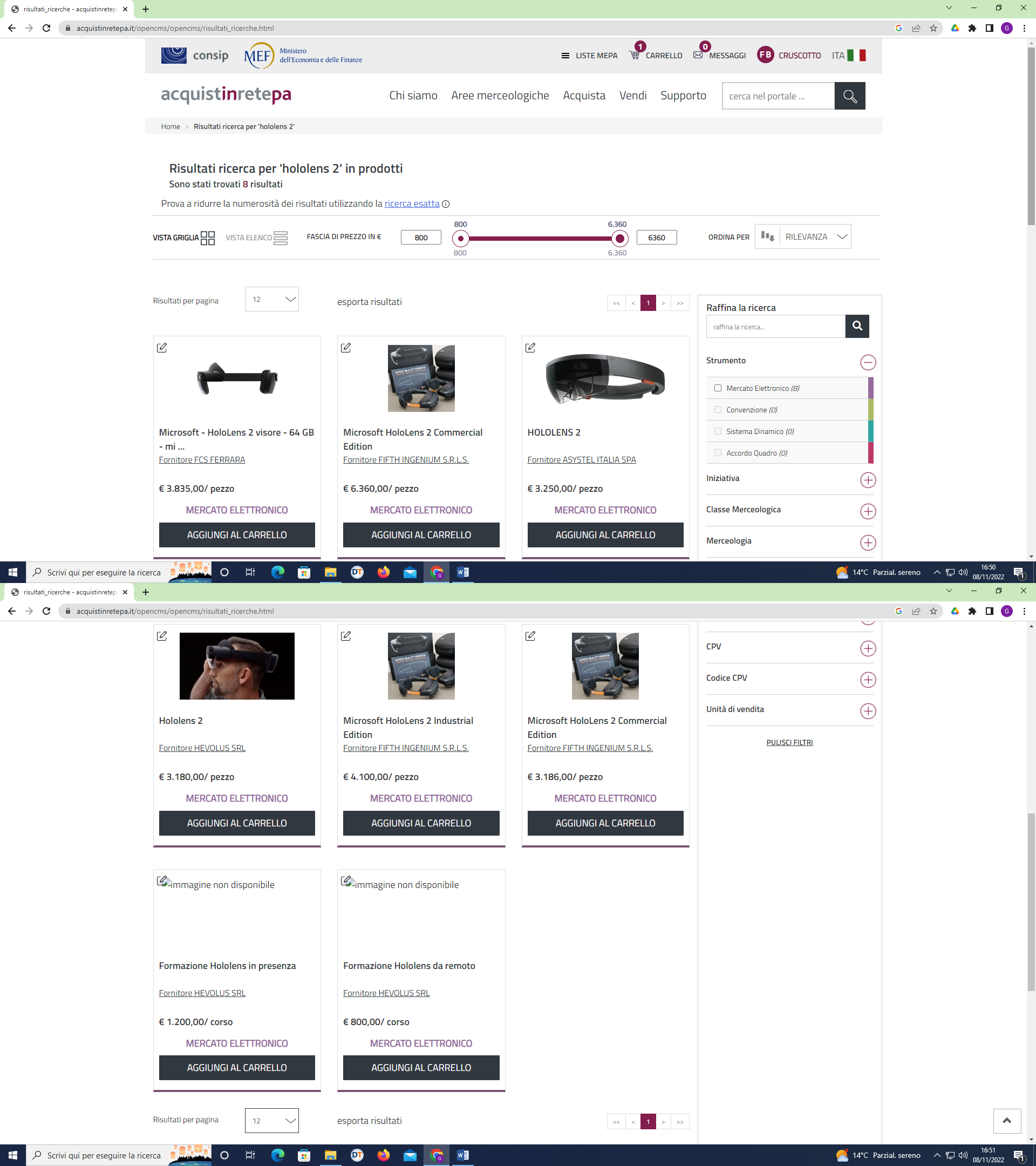Screen dimensions: 1036x1166
Task: Tick the Accordo Quadro (0) checkbox
Action: point(718,453)
